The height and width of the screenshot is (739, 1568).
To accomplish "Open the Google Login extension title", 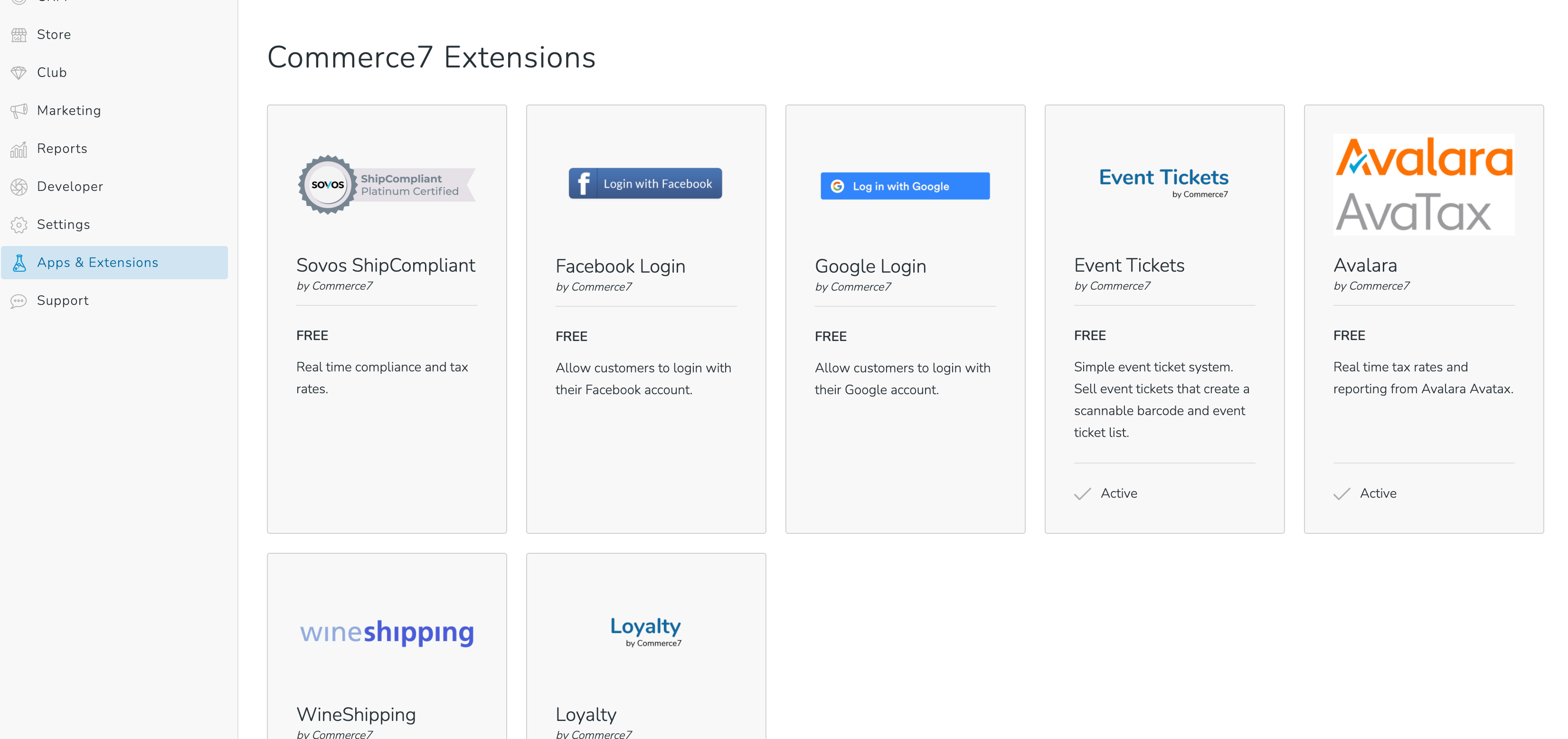I will 870,266.
